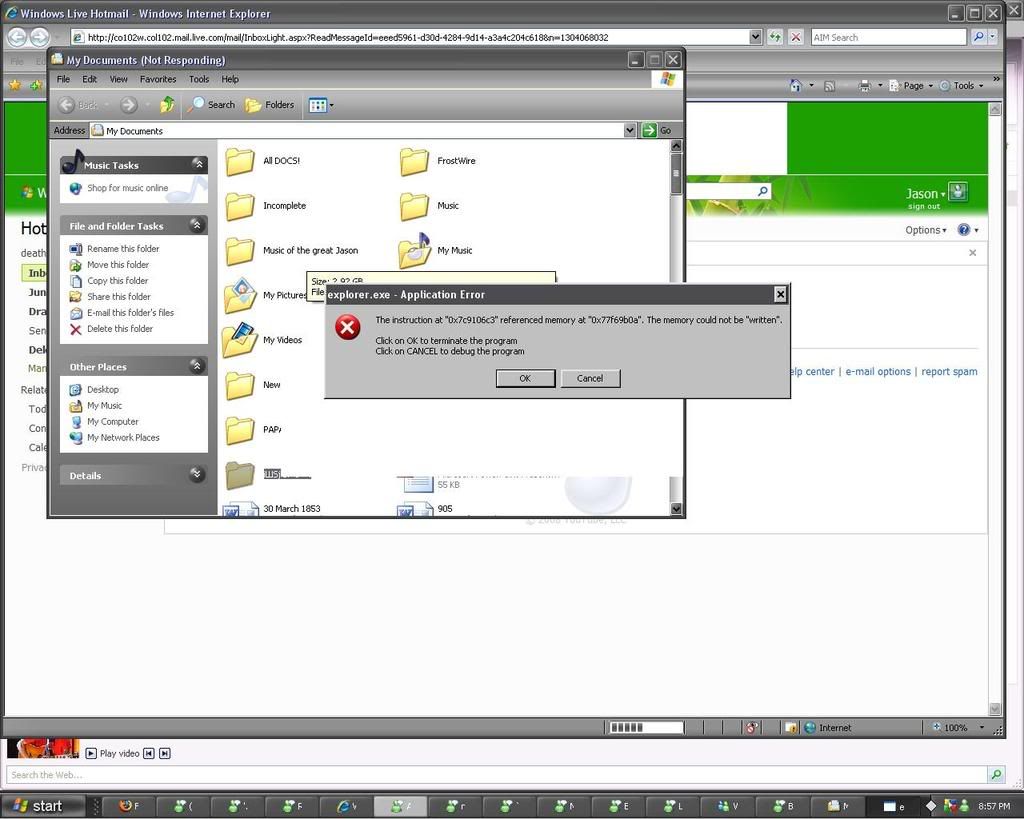The width and height of the screenshot is (1024, 819).
Task: Click the IE Home icon
Action: (795, 86)
